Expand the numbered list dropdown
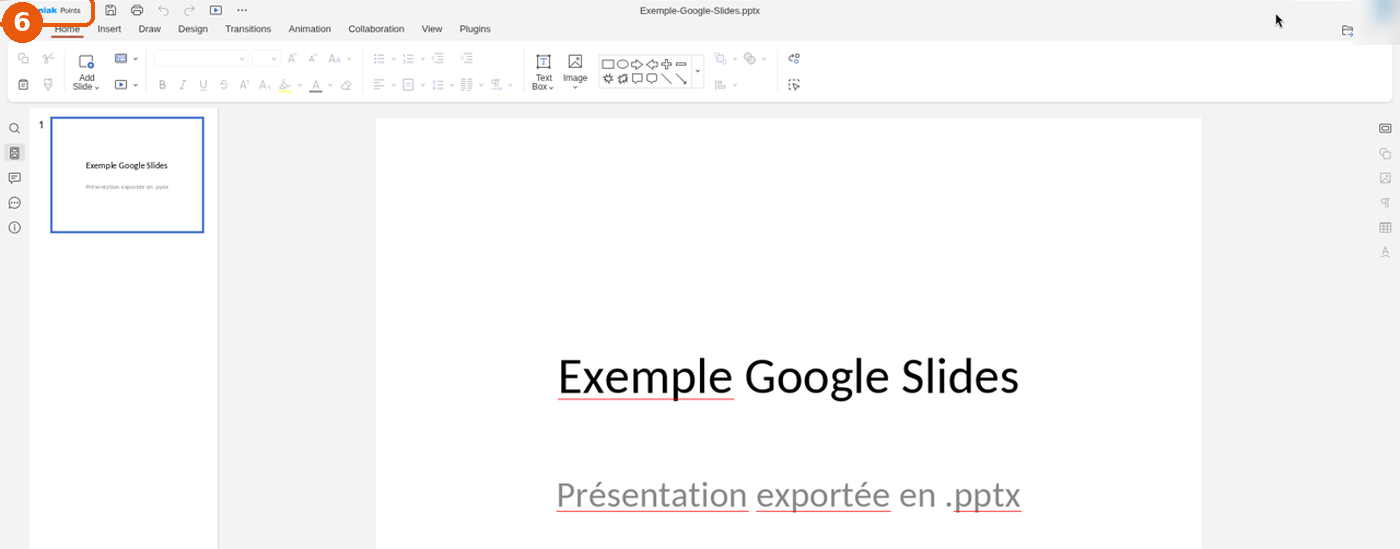Screen dimensions: 1400x549 [423, 59]
